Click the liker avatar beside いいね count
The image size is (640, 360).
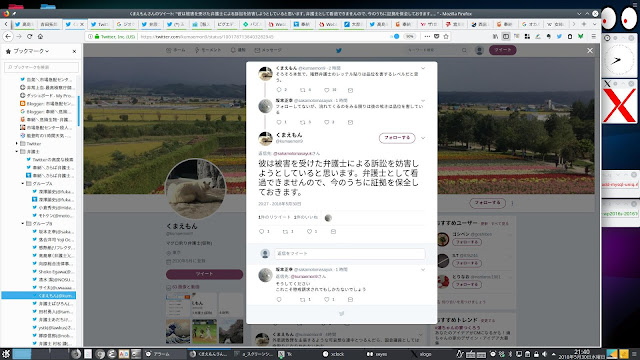coord(328,218)
